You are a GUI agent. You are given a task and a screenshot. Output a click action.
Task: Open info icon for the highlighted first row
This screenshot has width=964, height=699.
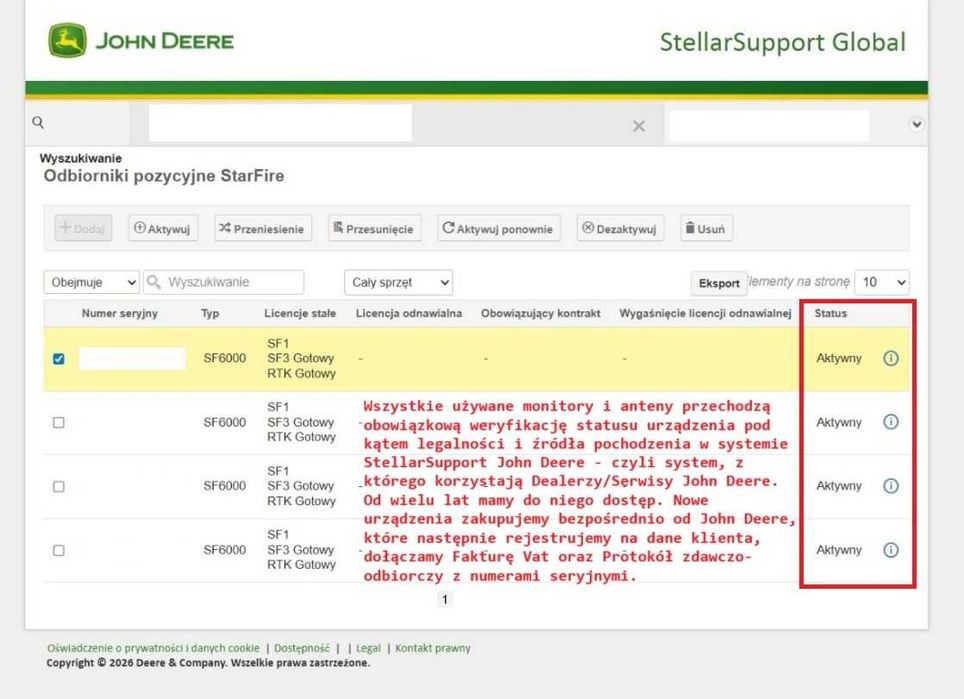891,358
